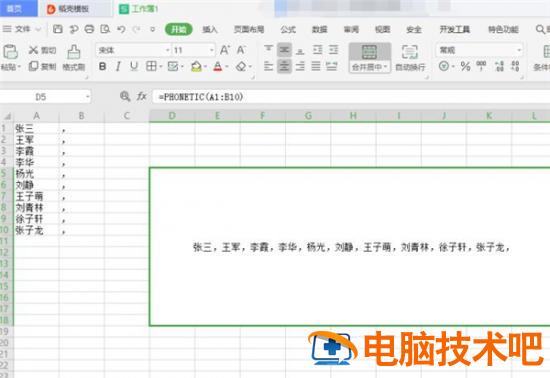Click increase decimal places icon
Image resolution: width=550 pixels, height=378 pixels.
click(x=499, y=66)
